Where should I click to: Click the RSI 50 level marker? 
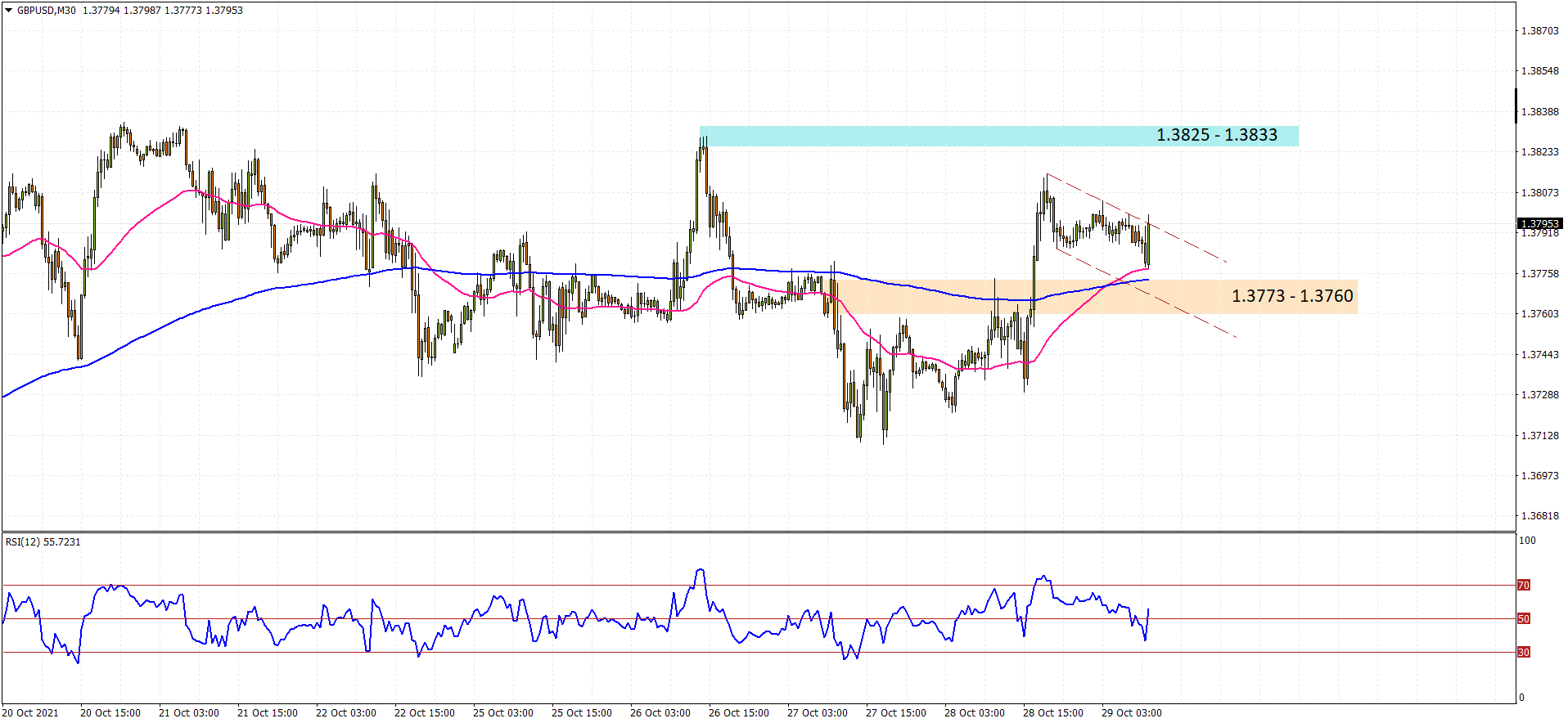coord(1524,618)
